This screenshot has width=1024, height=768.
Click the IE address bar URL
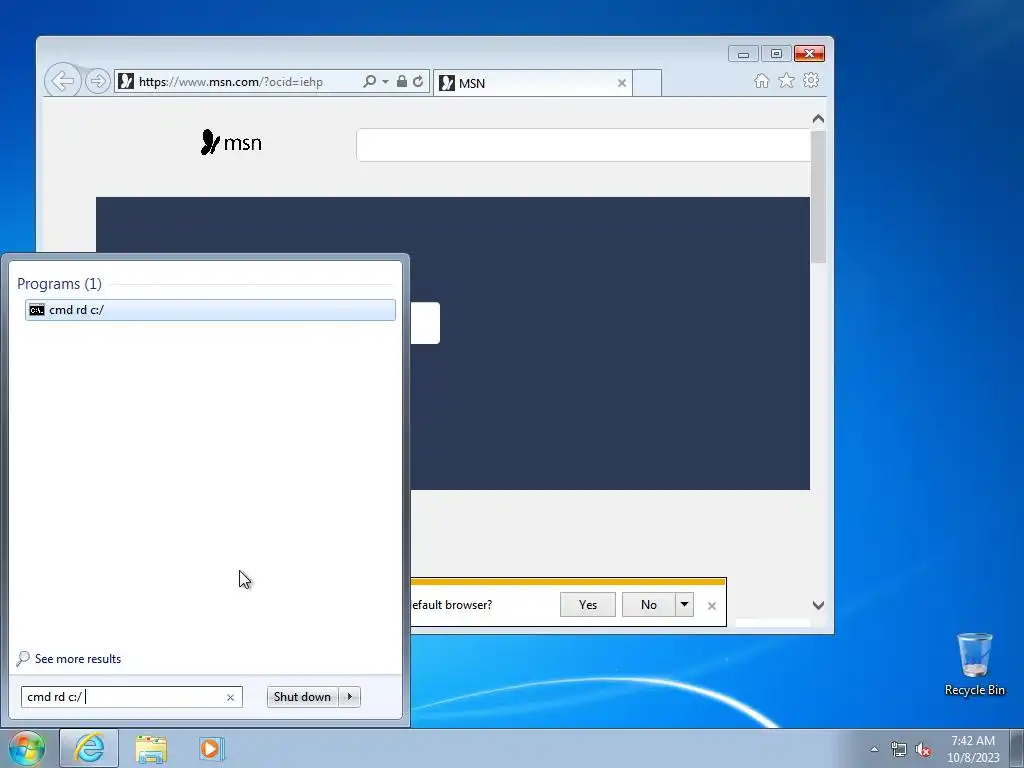pos(231,82)
